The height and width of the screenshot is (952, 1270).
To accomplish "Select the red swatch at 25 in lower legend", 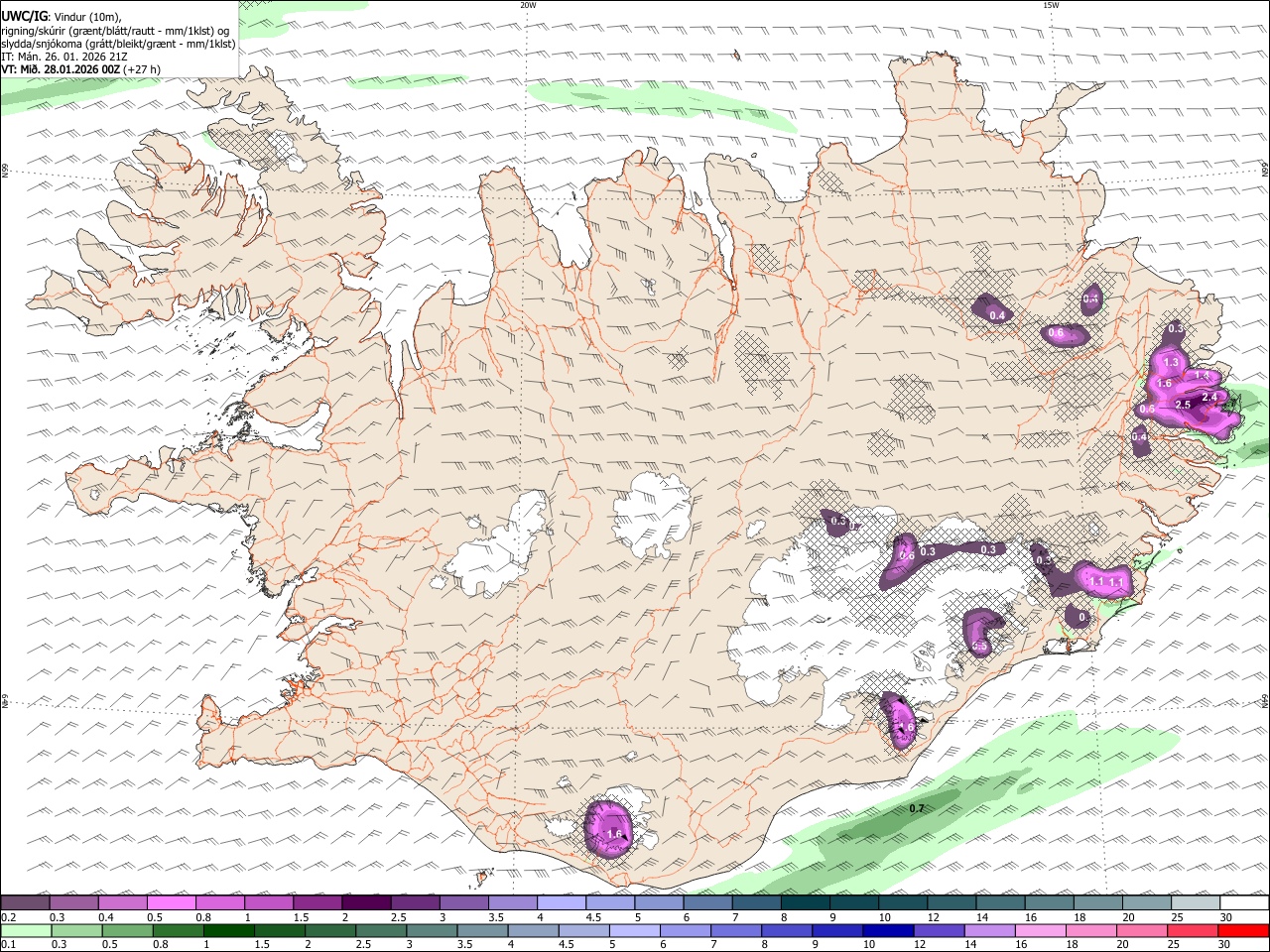I will click(1193, 931).
